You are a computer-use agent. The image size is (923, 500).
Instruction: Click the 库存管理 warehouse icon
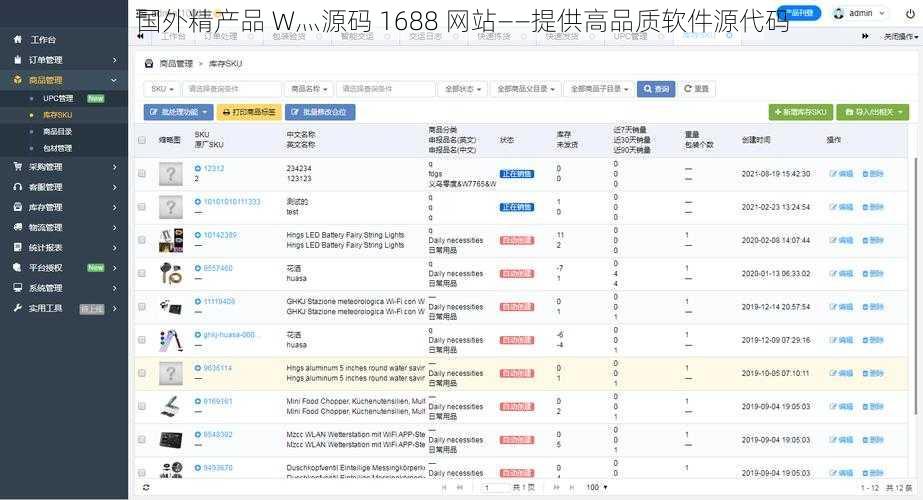[18, 207]
